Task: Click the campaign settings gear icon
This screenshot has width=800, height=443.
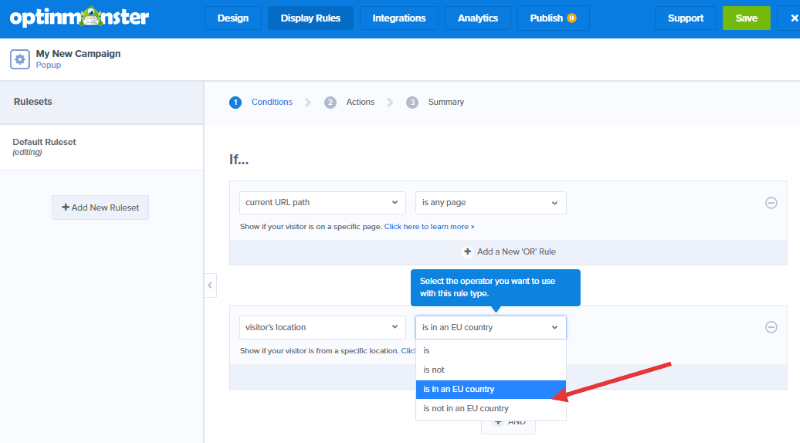Action: click(20, 59)
